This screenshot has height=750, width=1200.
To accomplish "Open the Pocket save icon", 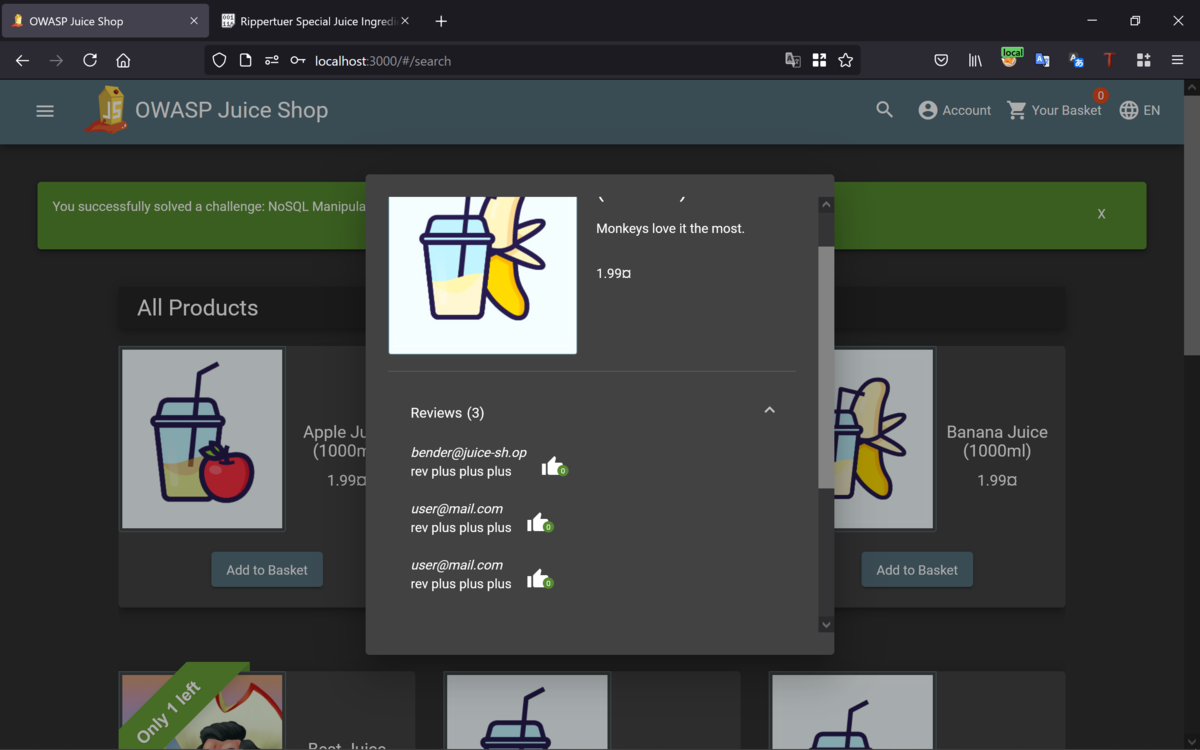I will [941, 60].
